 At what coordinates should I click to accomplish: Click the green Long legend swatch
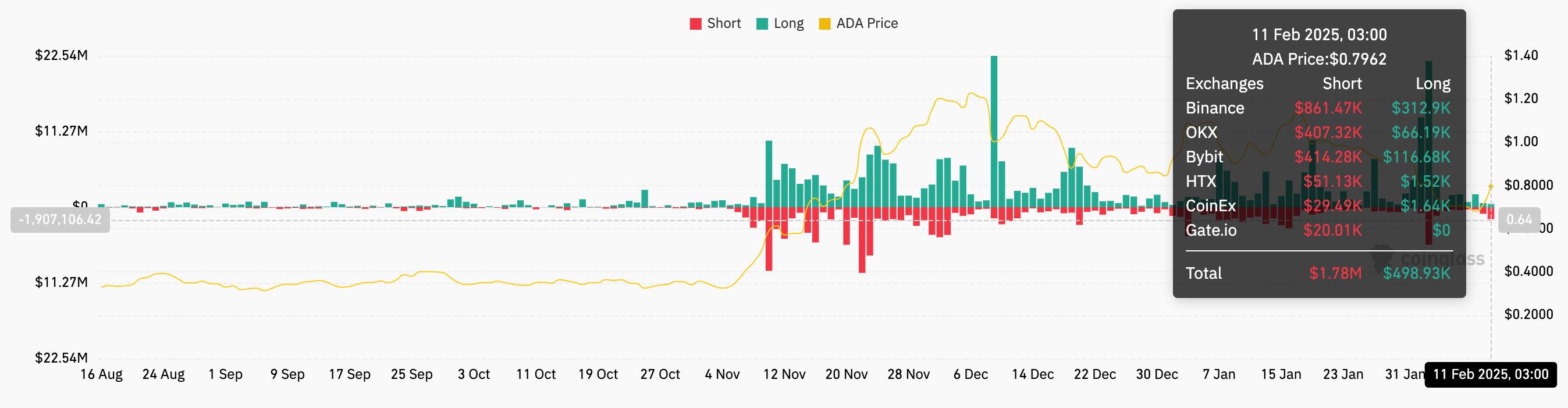point(762,24)
